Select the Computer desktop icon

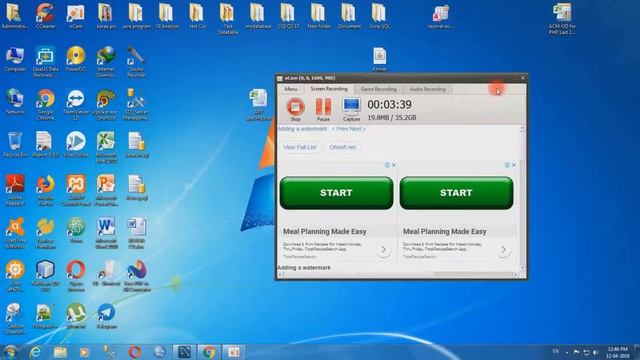[x=15, y=59]
